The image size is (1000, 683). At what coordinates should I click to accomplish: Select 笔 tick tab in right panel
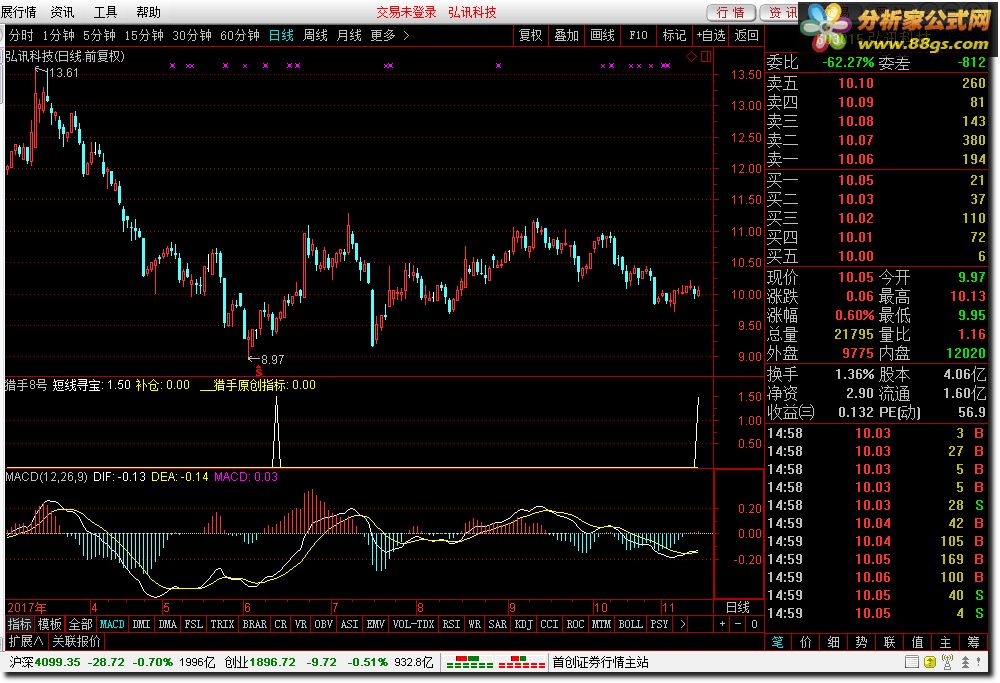(x=778, y=642)
